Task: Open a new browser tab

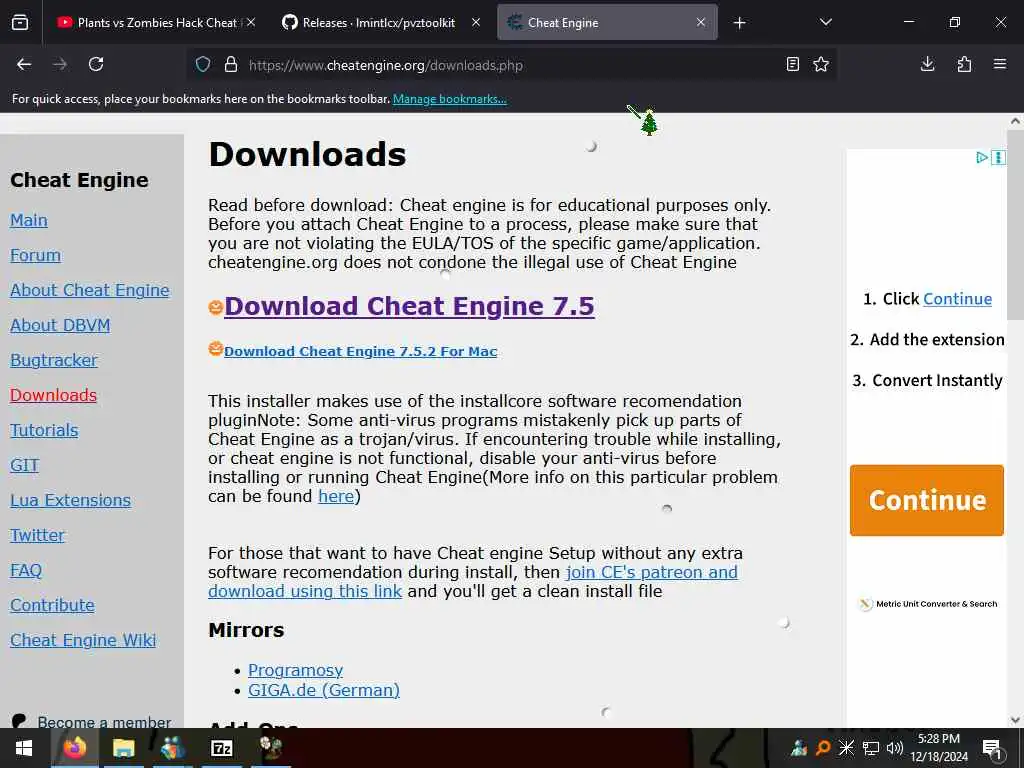Action: (x=739, y=23)
